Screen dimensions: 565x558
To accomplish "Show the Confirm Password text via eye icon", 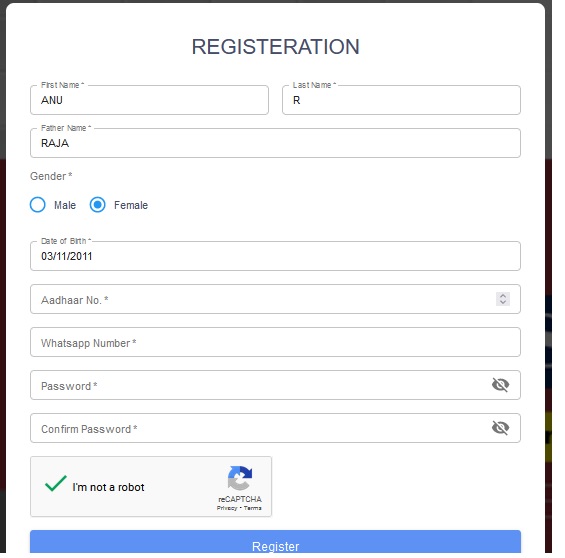I will pos(500,428).
